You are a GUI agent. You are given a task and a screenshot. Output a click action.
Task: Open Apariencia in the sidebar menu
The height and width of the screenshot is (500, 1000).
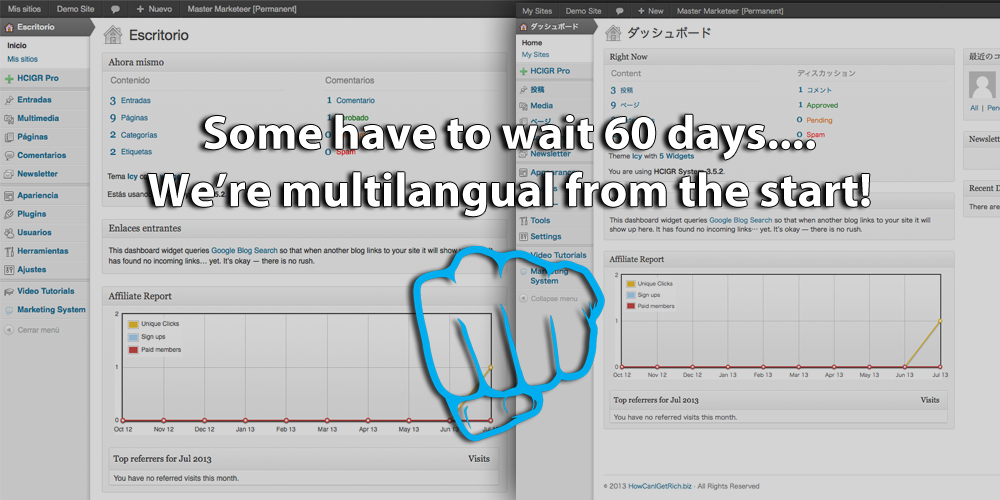[x=38, y=195]
